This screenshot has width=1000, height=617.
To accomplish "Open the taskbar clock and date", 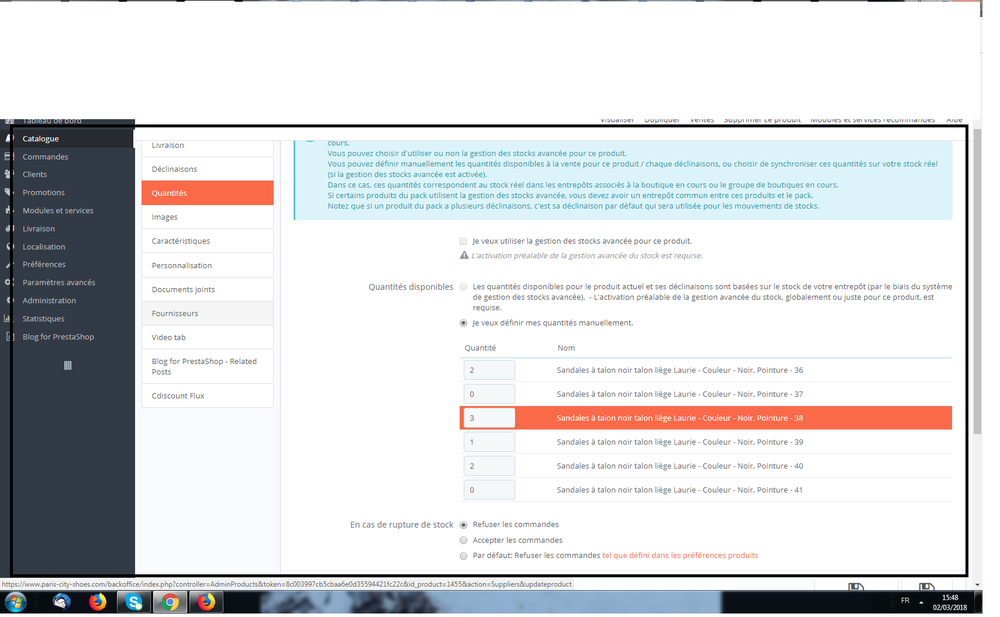I will [950, 602].
